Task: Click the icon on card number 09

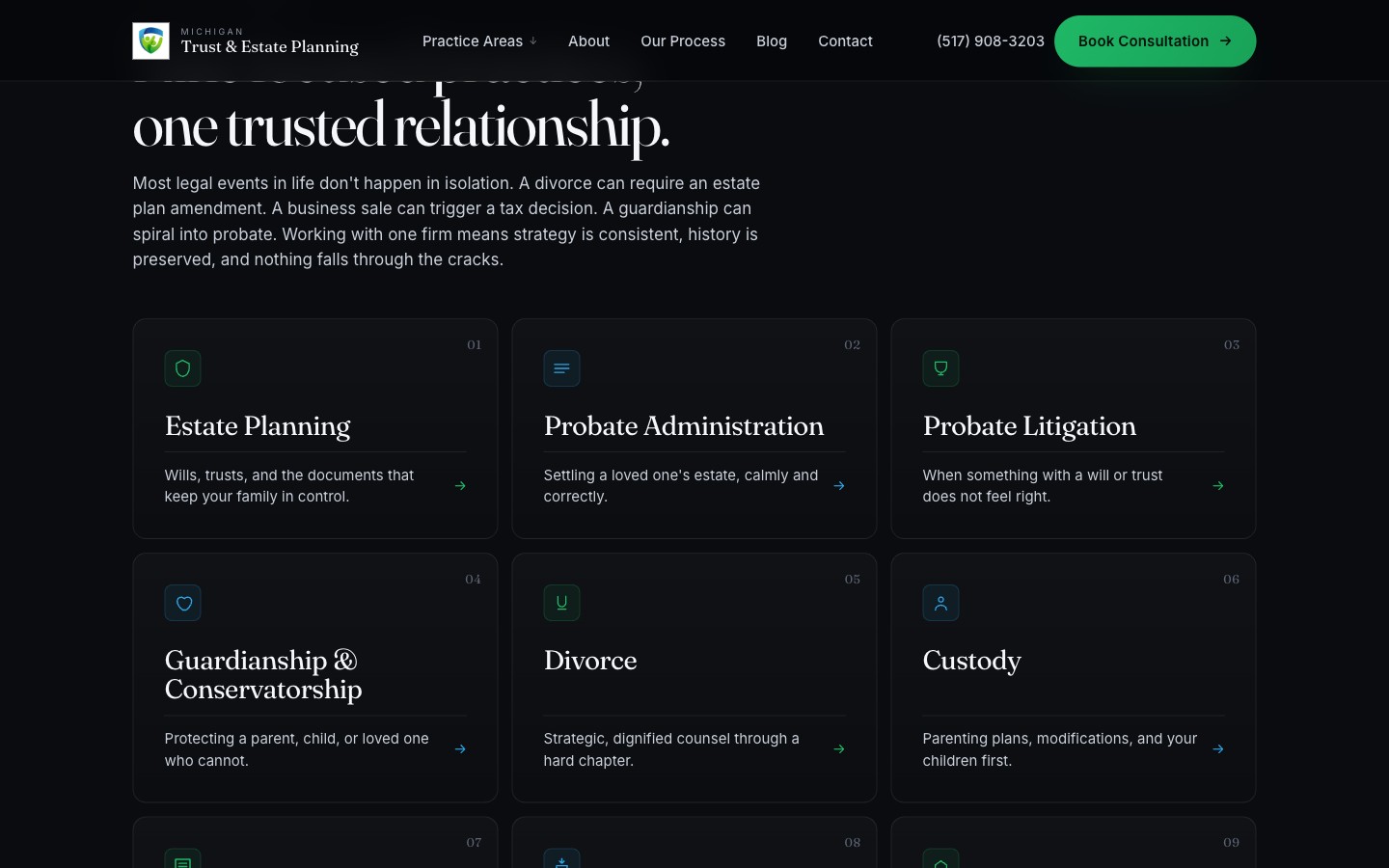Action: [x=940, y=858]
